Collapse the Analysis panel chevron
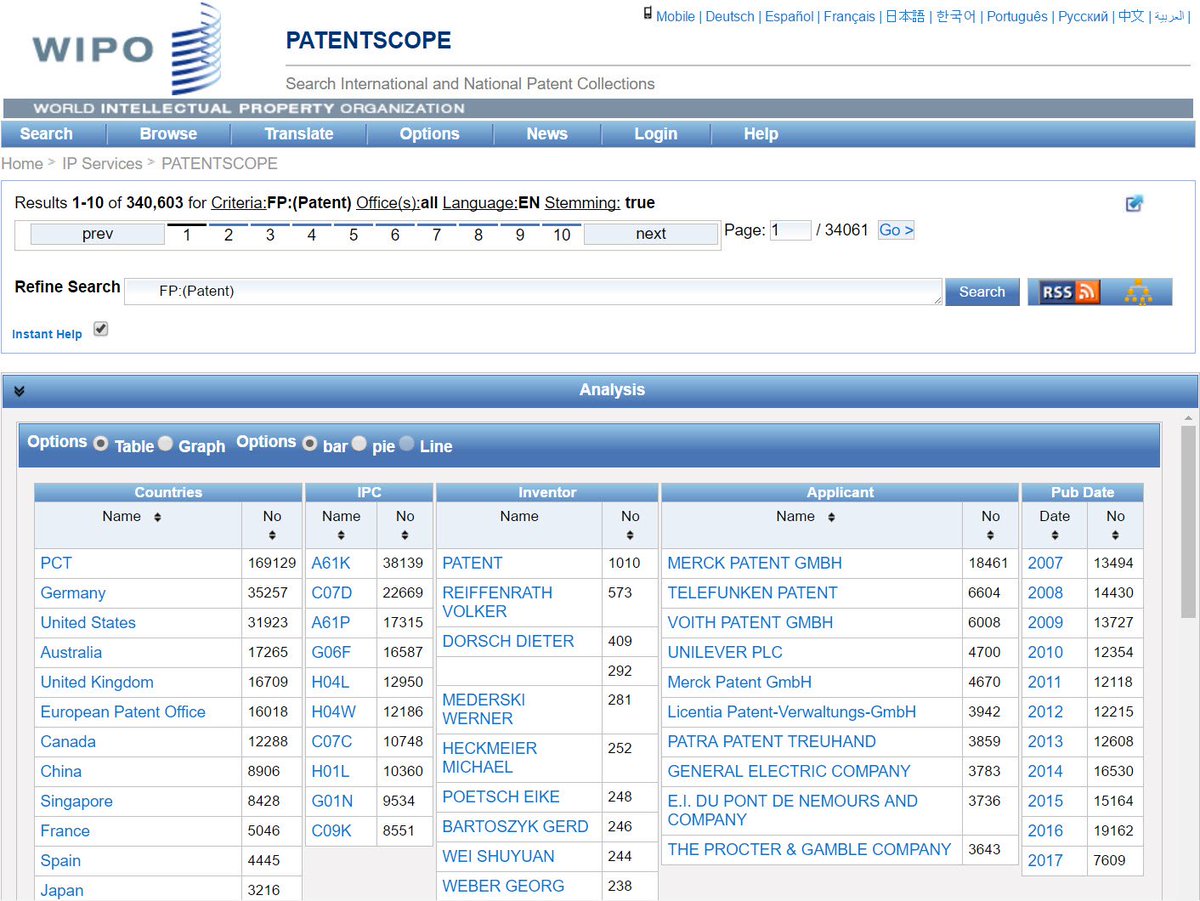The height and width of the screenshot is (901, 1200). pyautogui.click(x=19, y=391)
